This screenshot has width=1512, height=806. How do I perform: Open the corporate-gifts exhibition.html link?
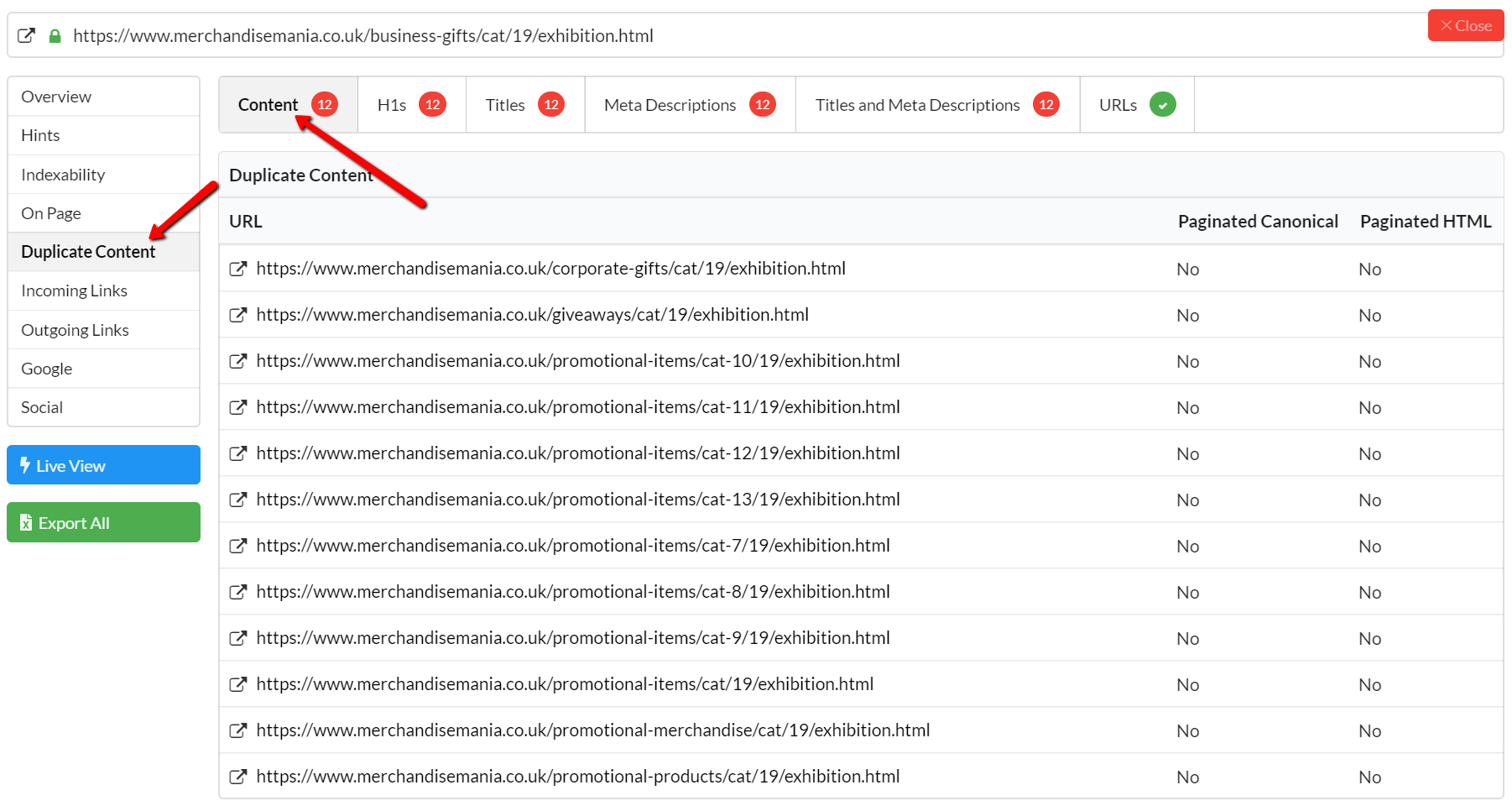tap(550, 269)
